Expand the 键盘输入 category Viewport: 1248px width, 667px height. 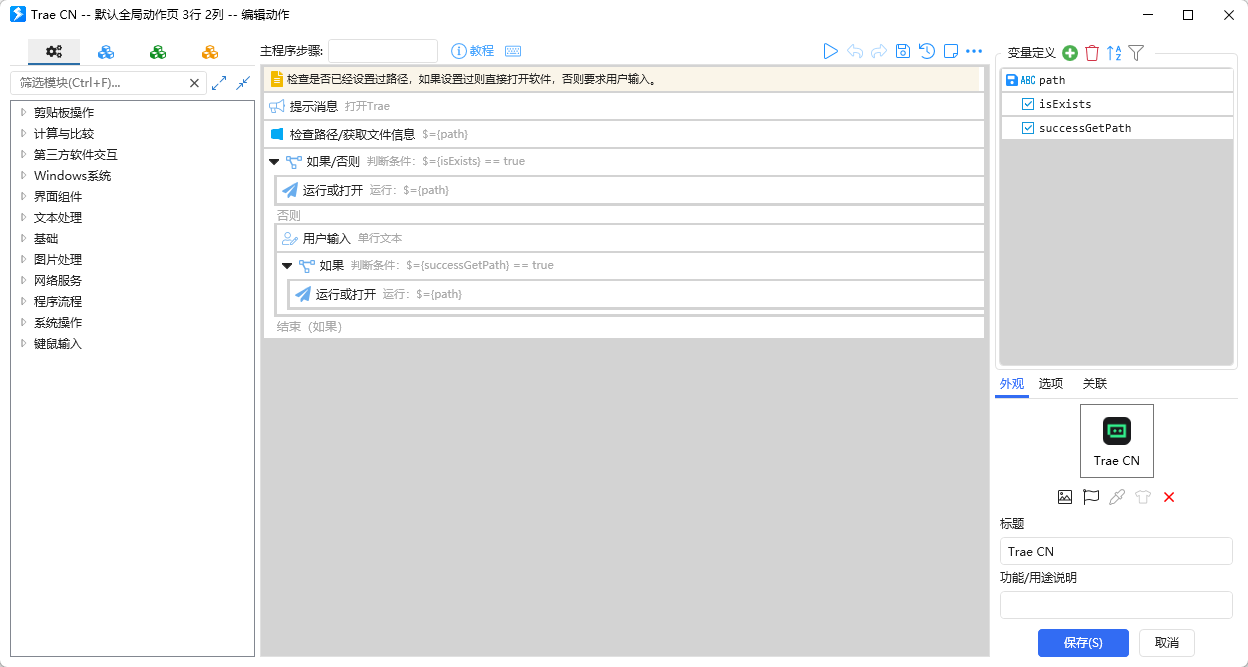pos(24,343)
